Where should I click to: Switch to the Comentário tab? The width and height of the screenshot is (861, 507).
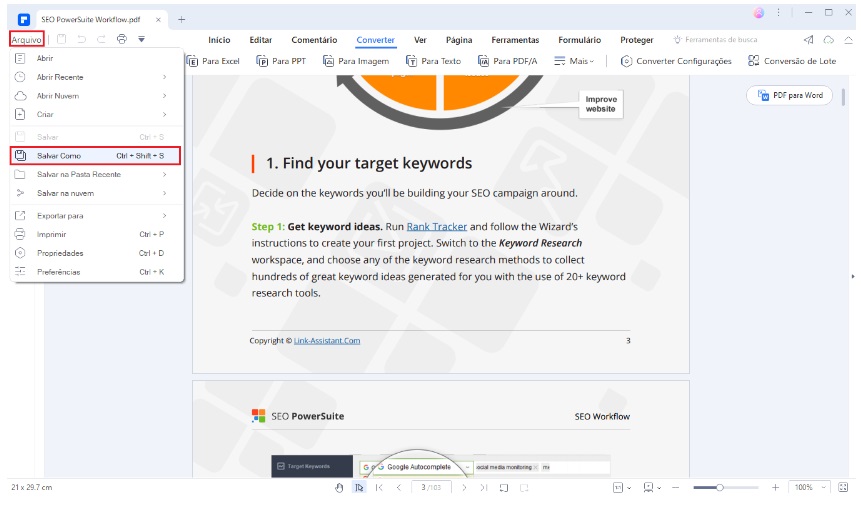coord(314,40)
